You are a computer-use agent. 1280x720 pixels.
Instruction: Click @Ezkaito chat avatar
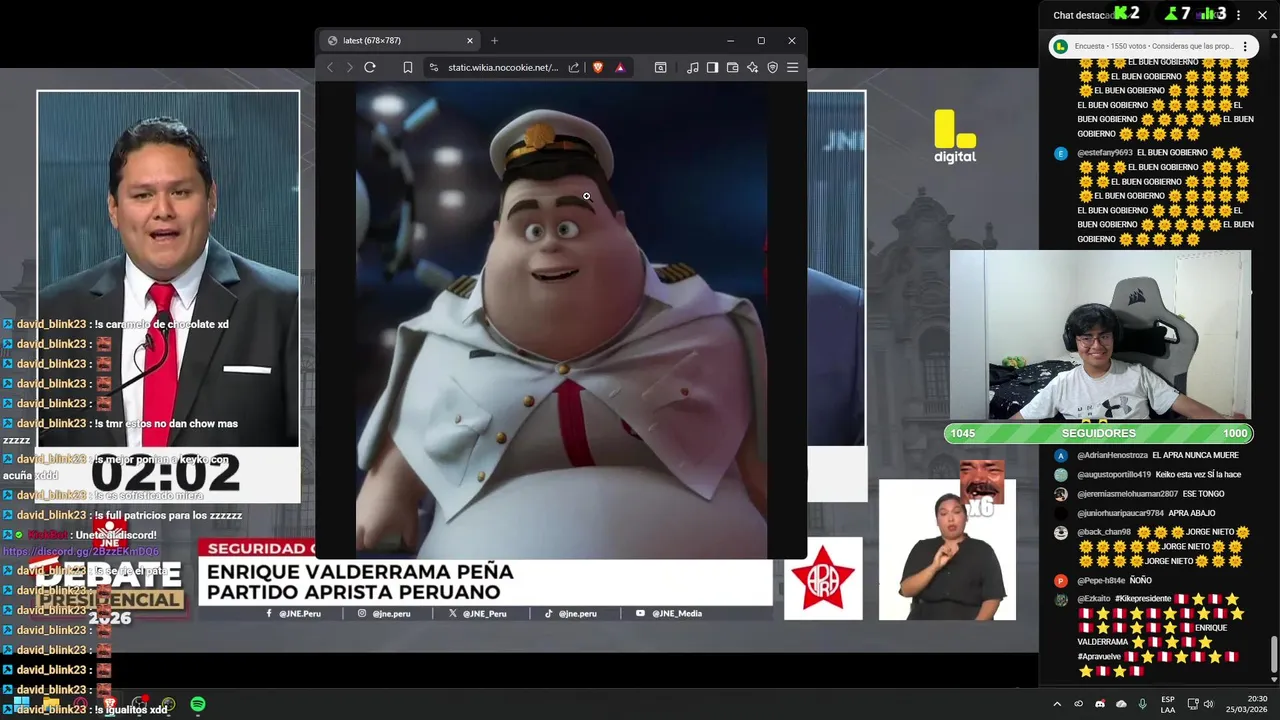pyautogui.click(x=1060, y=599)
